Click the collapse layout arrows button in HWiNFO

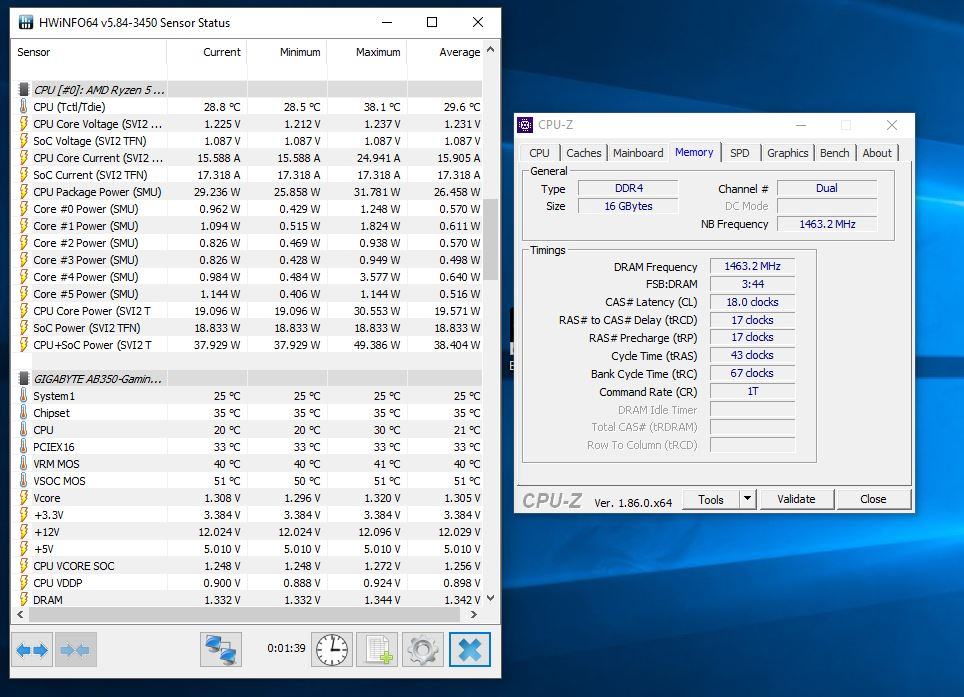pos(75,650)
